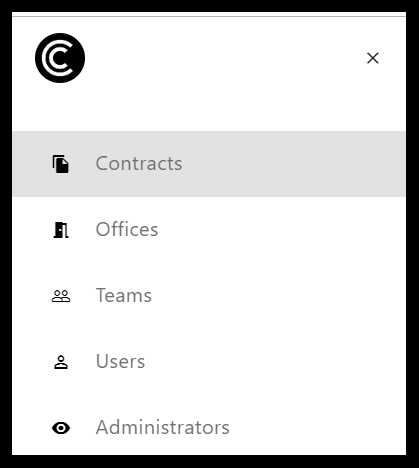Open the Contracts menu item
Image resolution: width=419 pixels, height=468 pixels.
coord(209,164)
